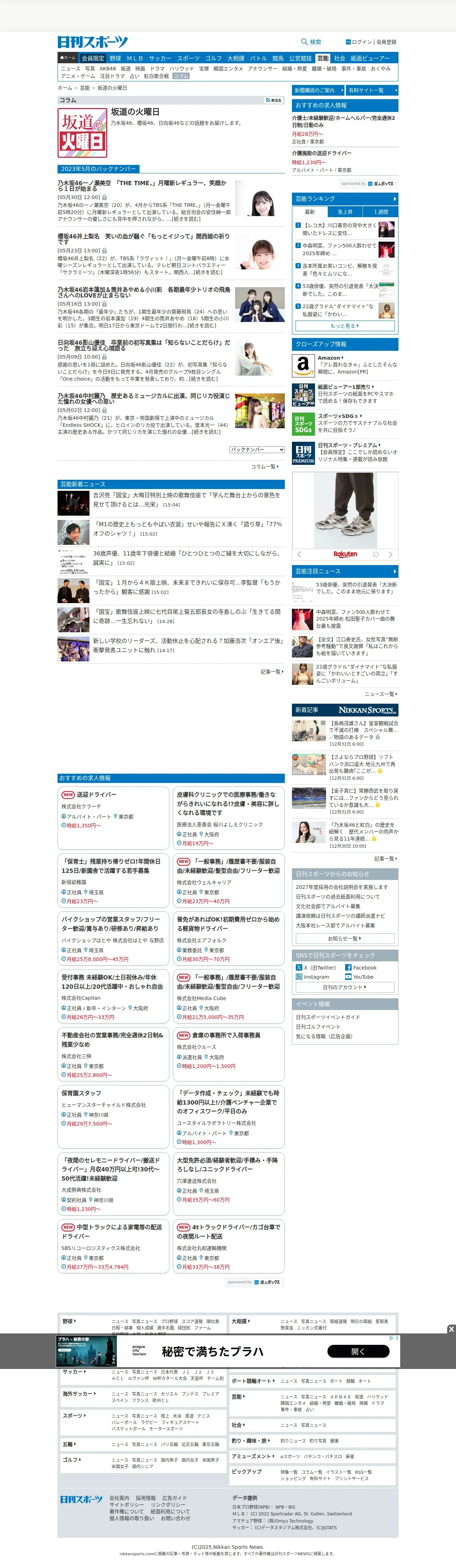Click thumbnail of 日向坂46影山優佳 article

(x=260, y=358)
